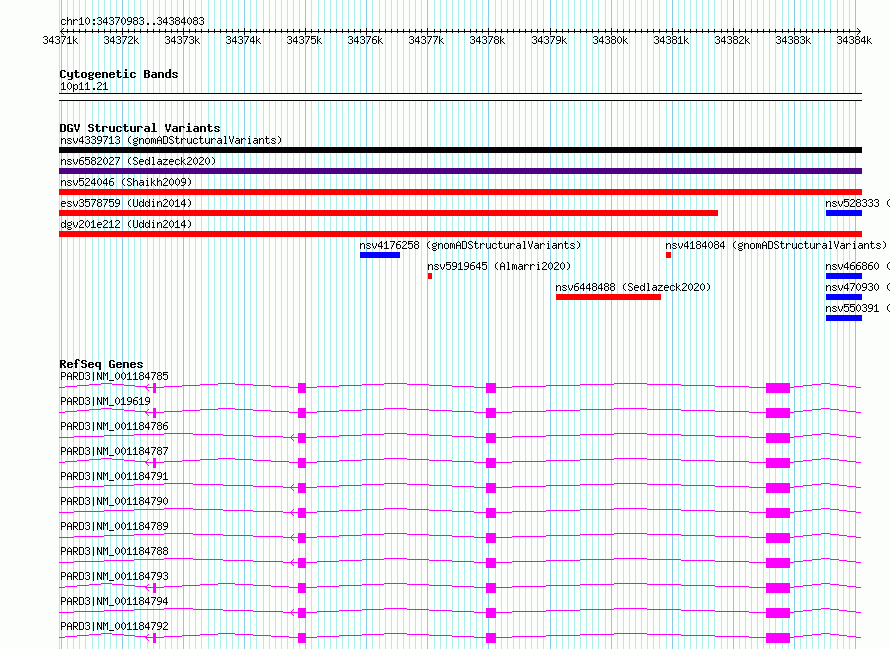Open variant nsv5919645 Almarri2020 label

pyautogui.click(x=499, y=266)
